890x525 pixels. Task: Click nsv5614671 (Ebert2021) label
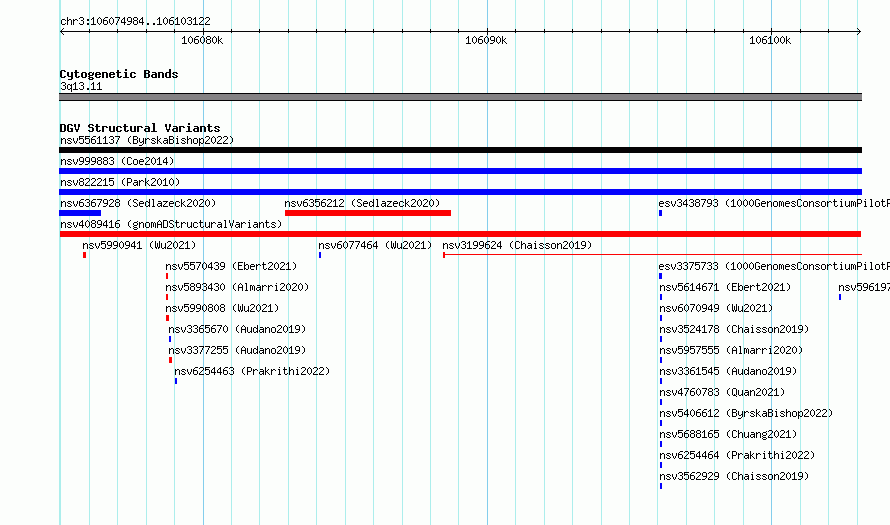(x=725, y=287)
